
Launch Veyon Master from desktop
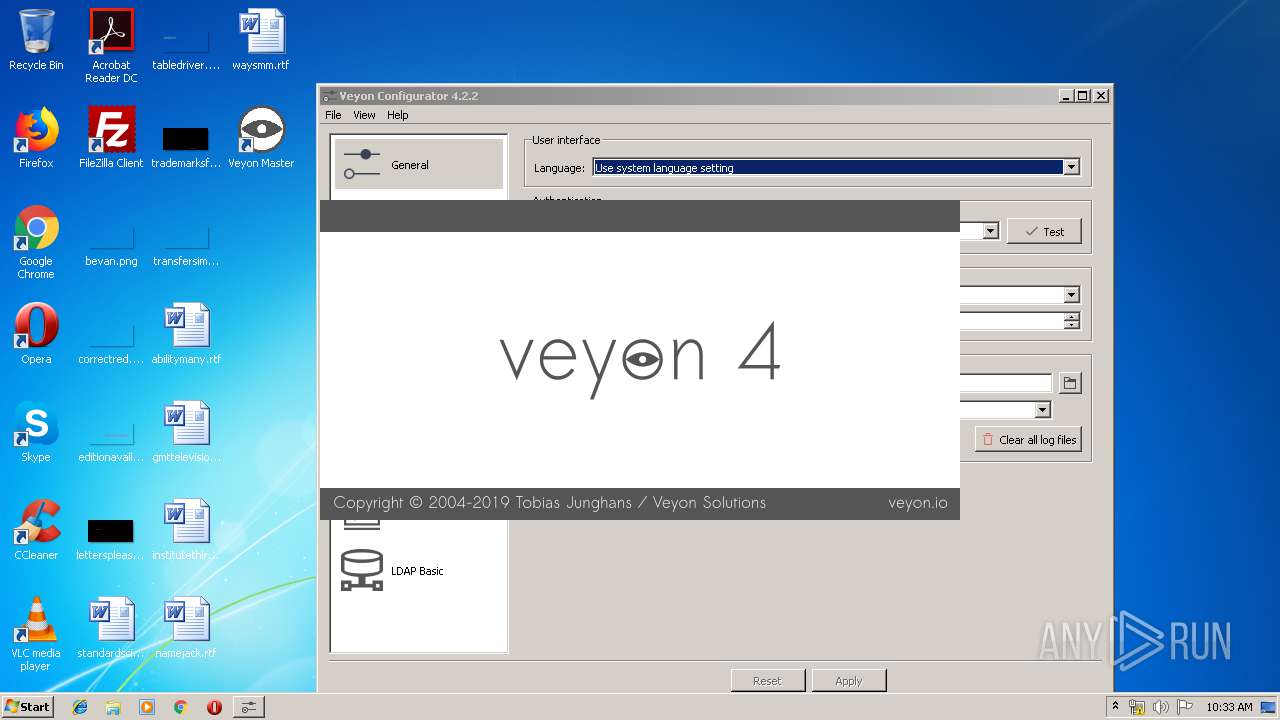tap(261, 138)
